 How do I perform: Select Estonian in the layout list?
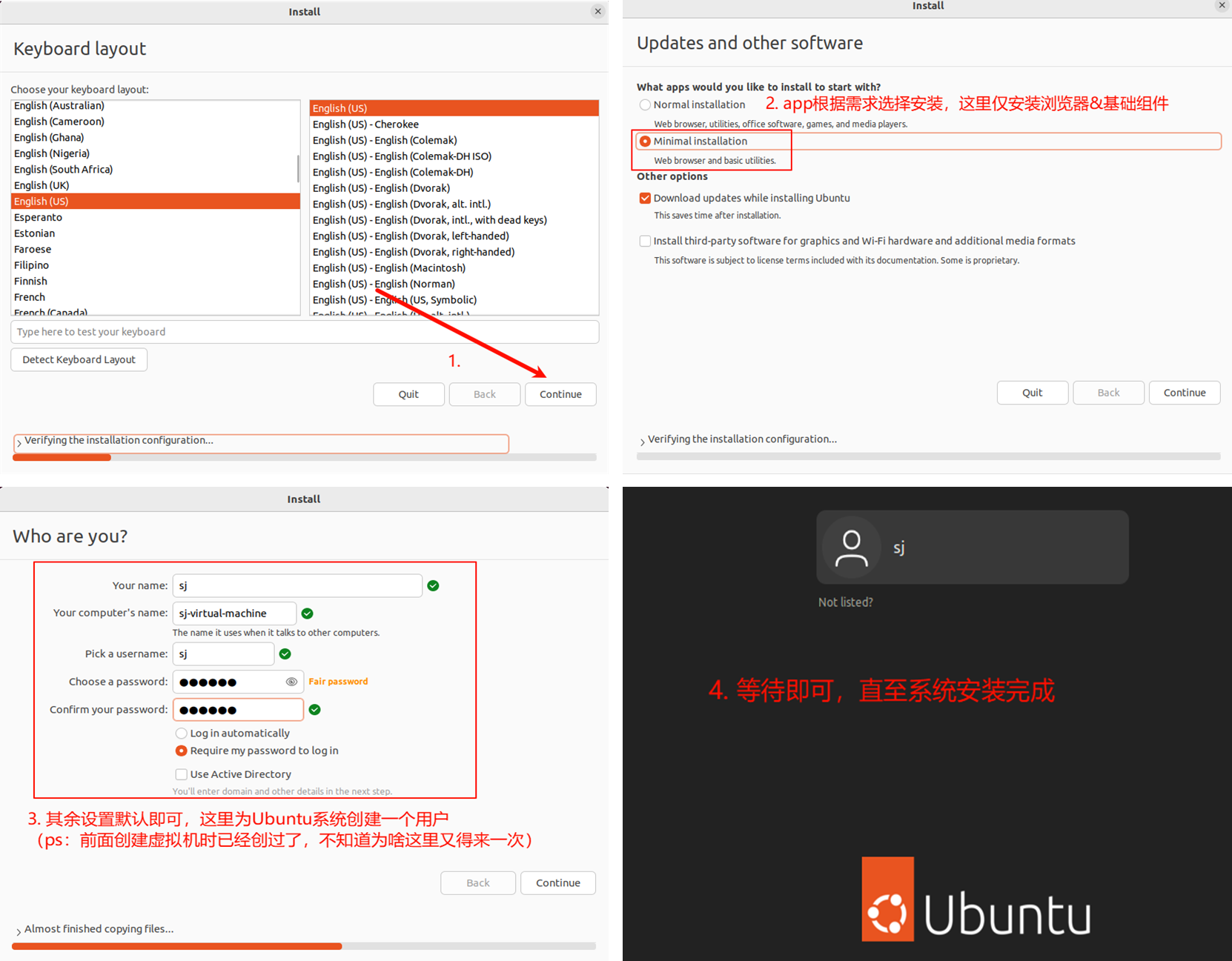(156, 233)
